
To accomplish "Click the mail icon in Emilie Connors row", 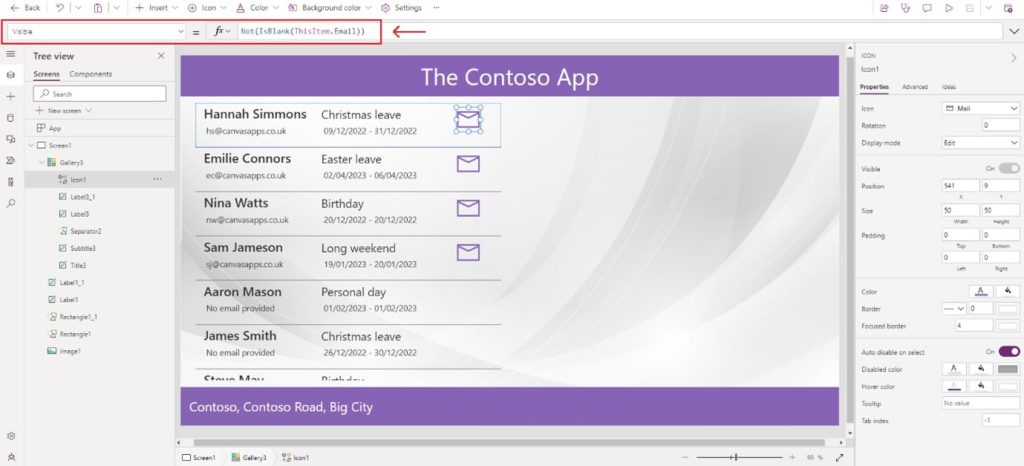I will pos(468,164).
